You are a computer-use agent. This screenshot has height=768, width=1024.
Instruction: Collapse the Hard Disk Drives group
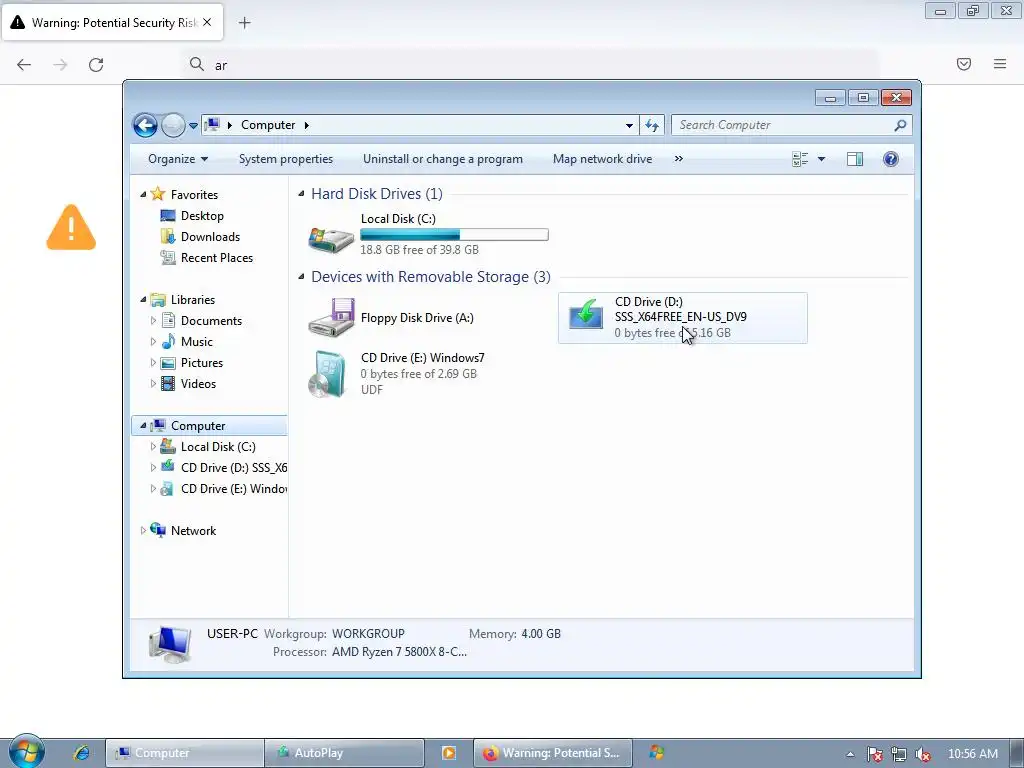[301, 193]
